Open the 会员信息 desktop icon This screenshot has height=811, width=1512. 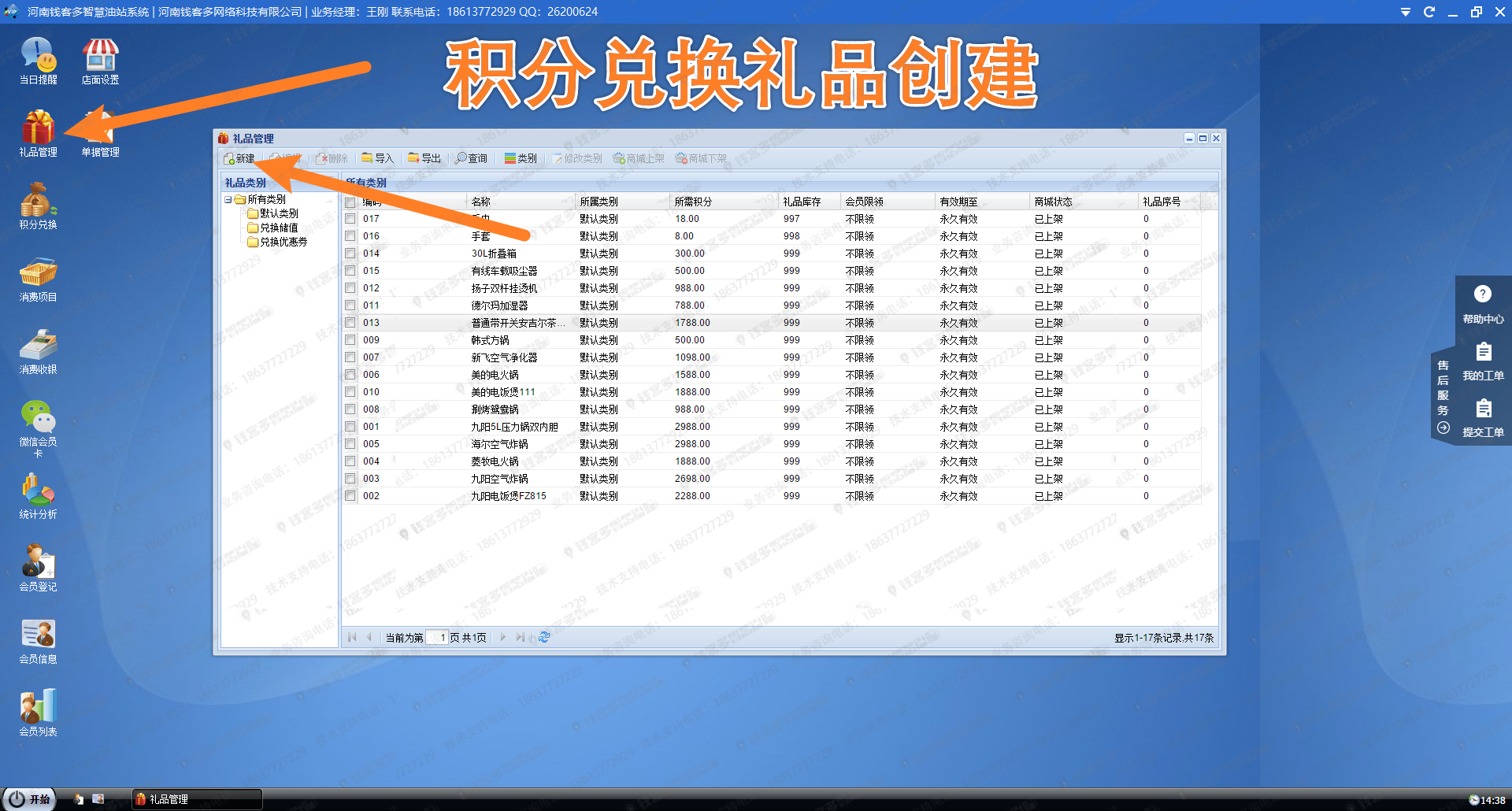(x=38, y=641)
